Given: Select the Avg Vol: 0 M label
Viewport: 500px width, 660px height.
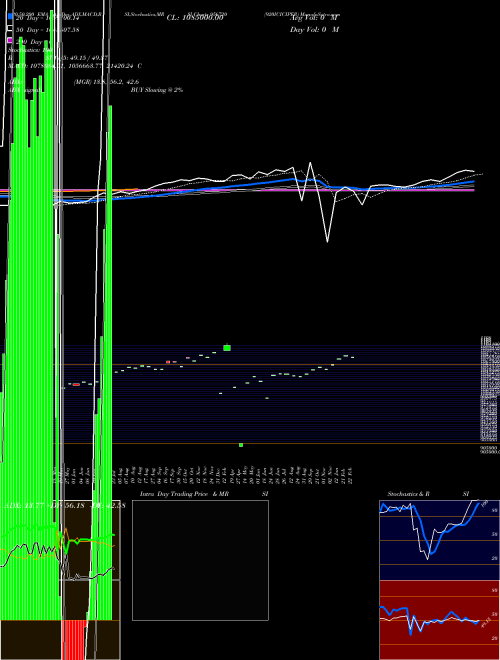Looking at the screenshot, I should (x=314, y=18).
